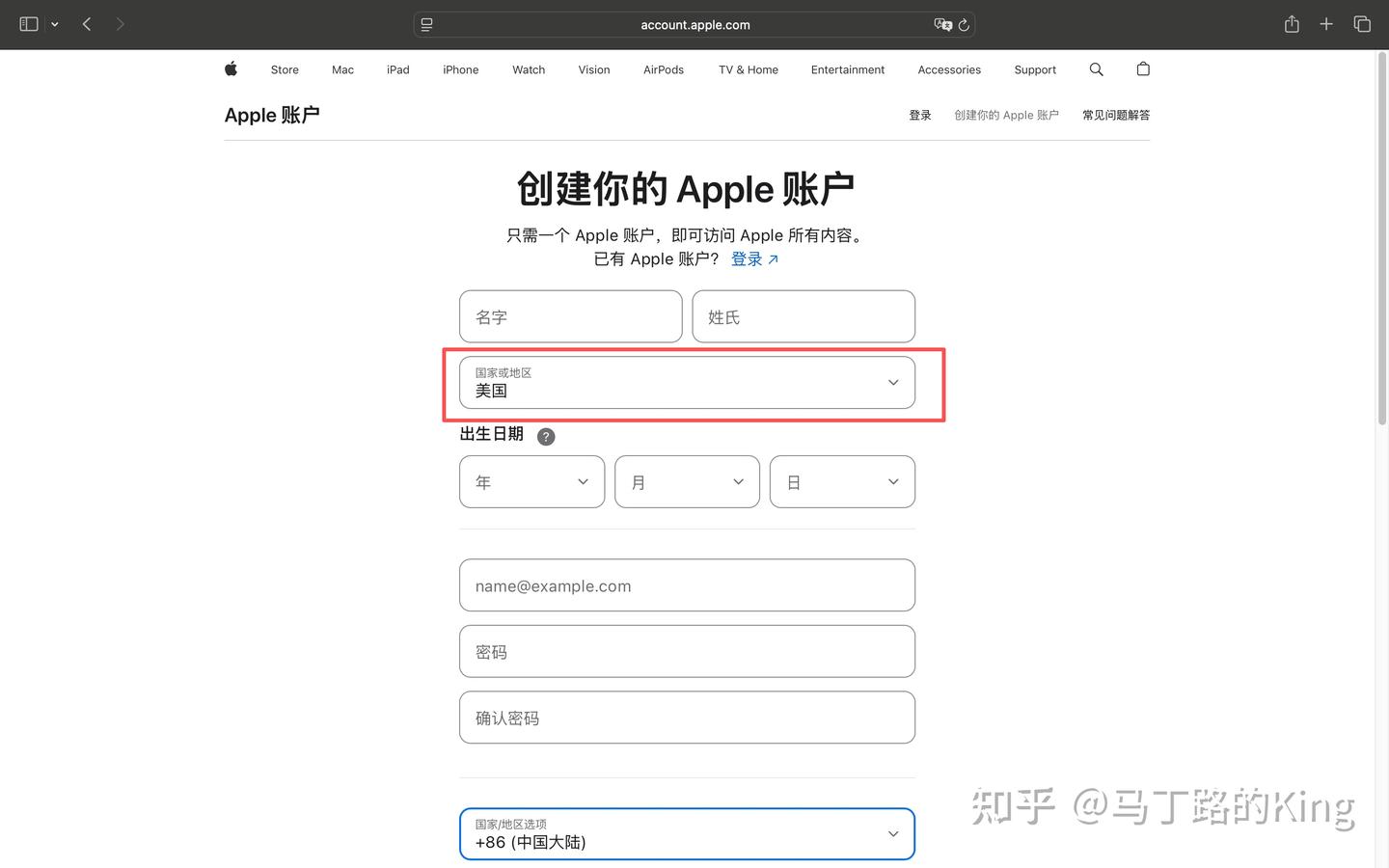Click the account.apple.com address bar
This screenshot has width=1389, height=868.
click(x=694, y=25)
